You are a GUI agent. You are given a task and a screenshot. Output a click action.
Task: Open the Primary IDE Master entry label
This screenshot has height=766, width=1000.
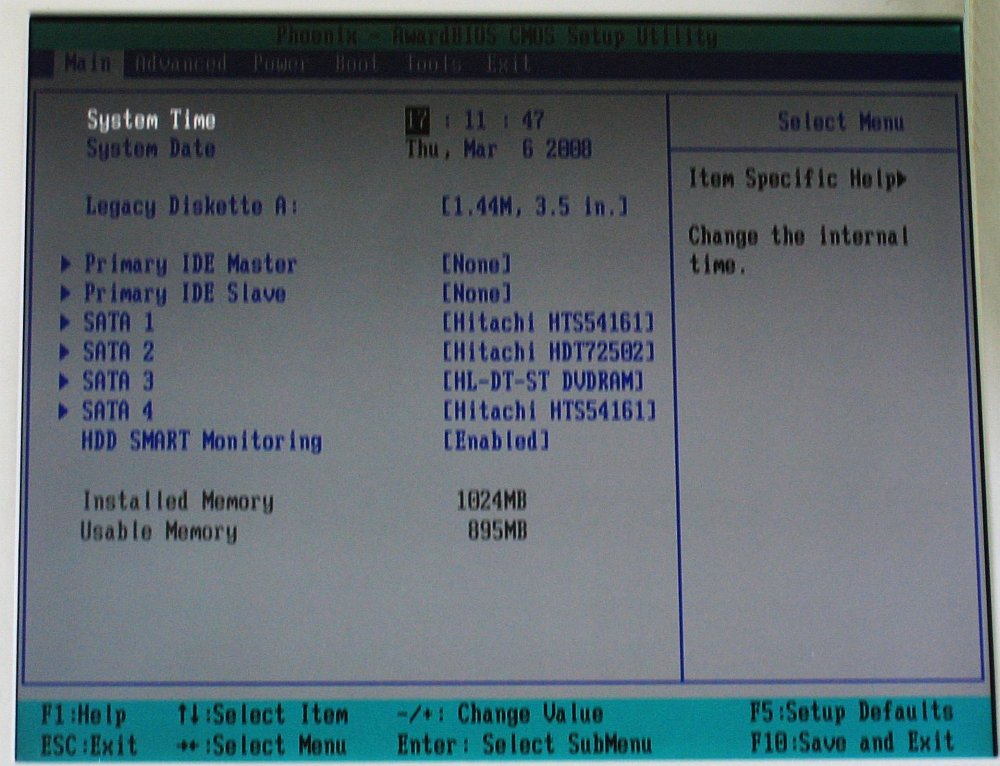(x=190, y=264)
